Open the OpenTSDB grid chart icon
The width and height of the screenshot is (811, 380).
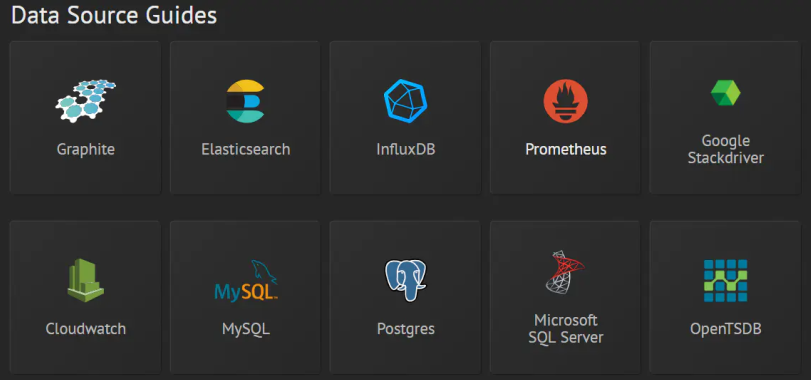click(725, 280)
